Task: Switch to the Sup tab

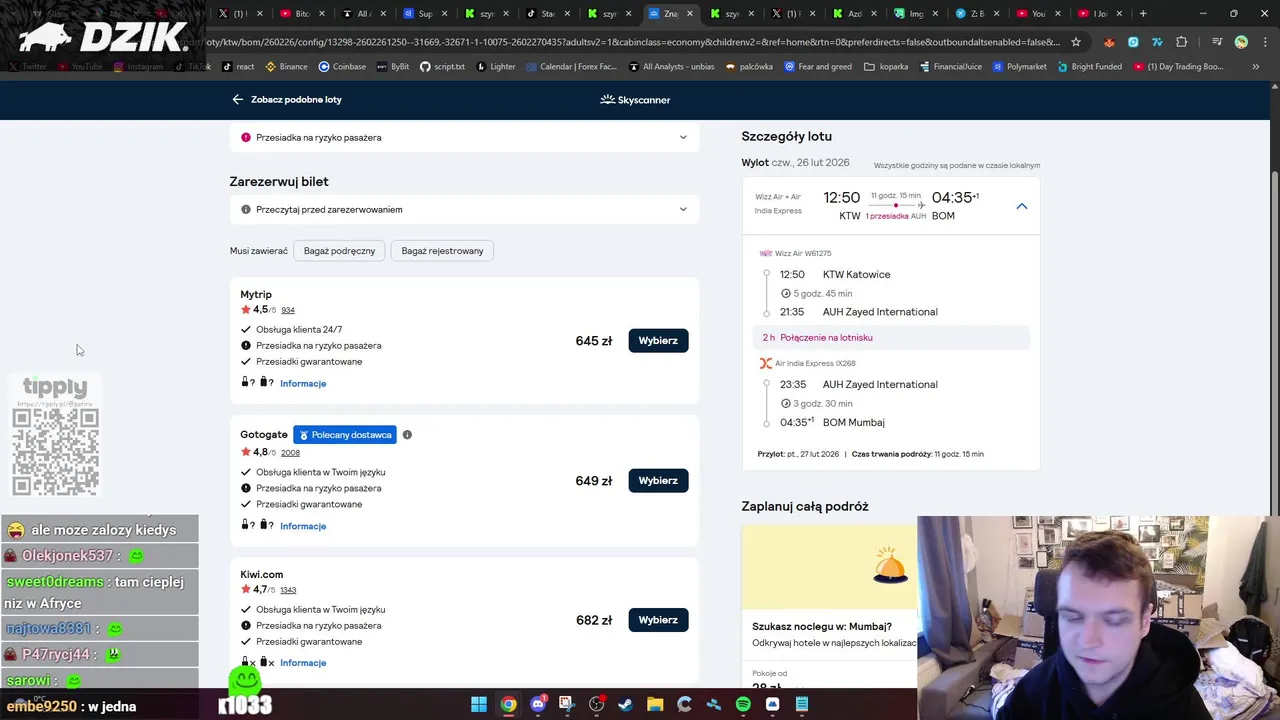Action: pyautogui.click(x=425, y=14)
